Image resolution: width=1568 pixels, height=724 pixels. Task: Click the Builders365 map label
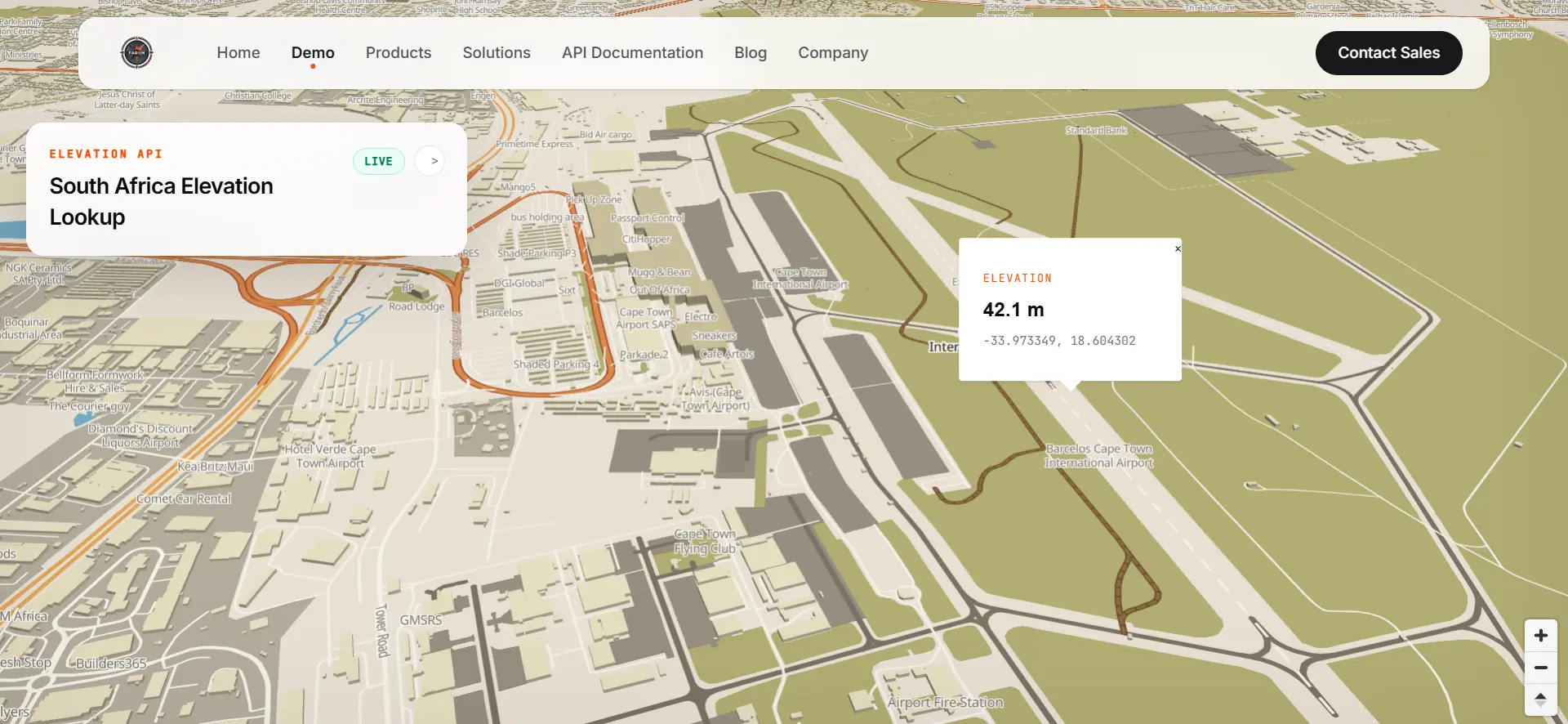click(111, 664)
